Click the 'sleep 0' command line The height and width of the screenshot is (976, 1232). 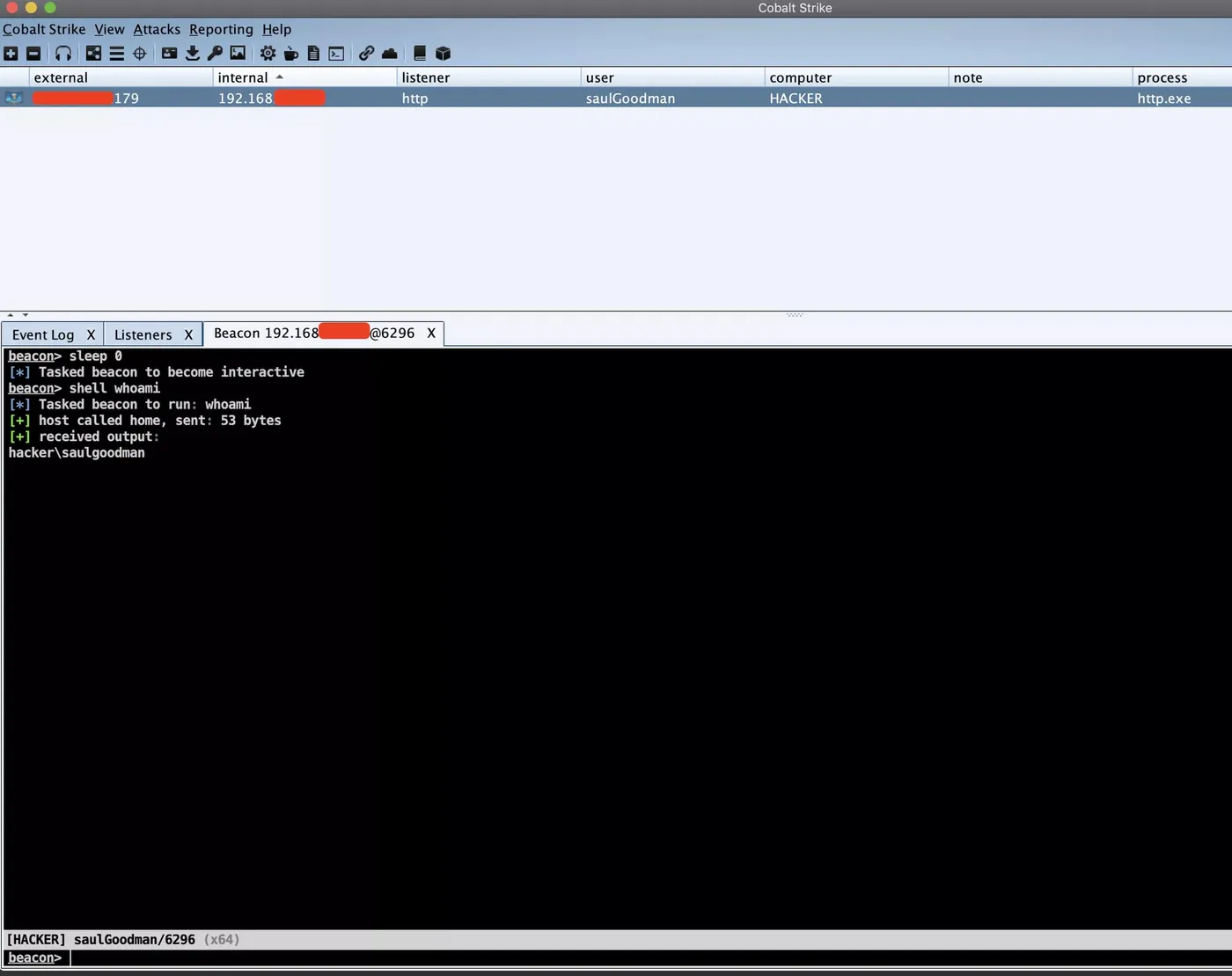[65, 356]
